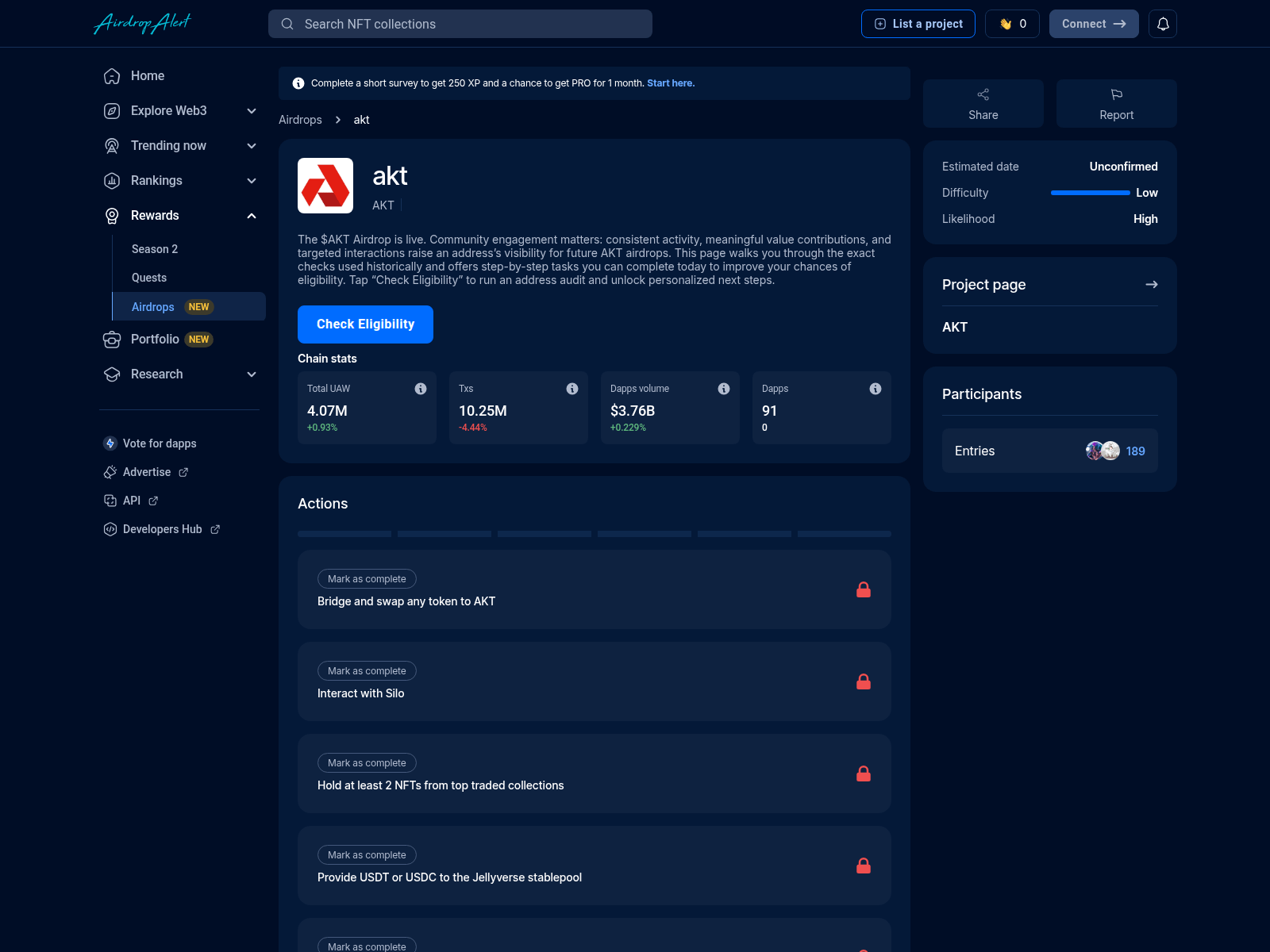Viewport: 1270px width, 952px height.
Task: Open the Airdrops sidebar item
Action: (152, 306)
